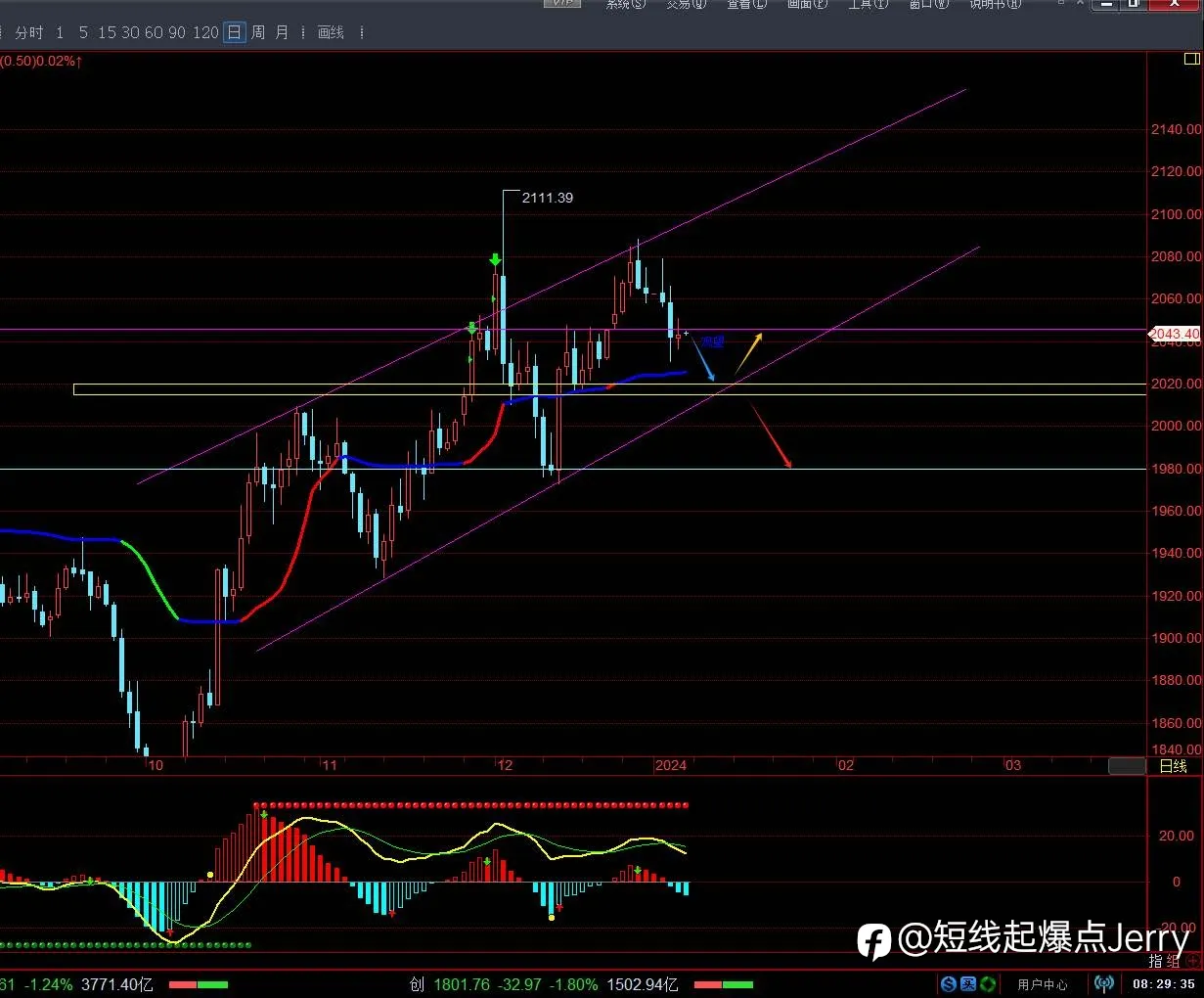Click the red-green ratio bar beside 3771.40亿

(199, 984)
